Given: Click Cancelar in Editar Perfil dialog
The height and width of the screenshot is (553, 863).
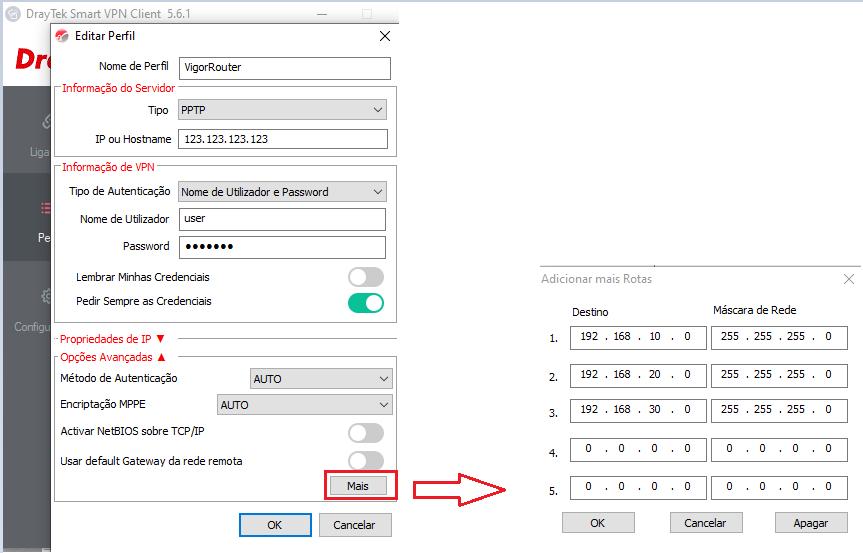Looking at the screenshot, I should click(x=355, y=525).
